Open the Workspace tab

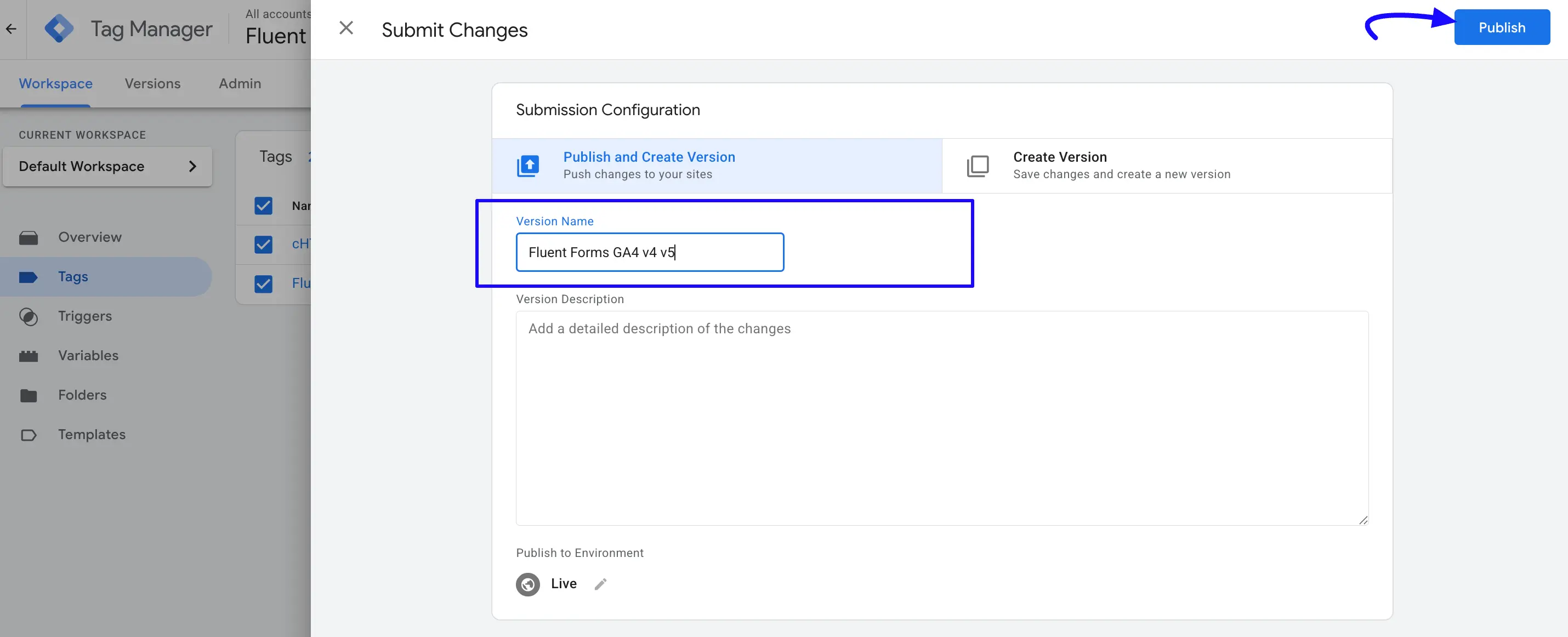(55, 83)
